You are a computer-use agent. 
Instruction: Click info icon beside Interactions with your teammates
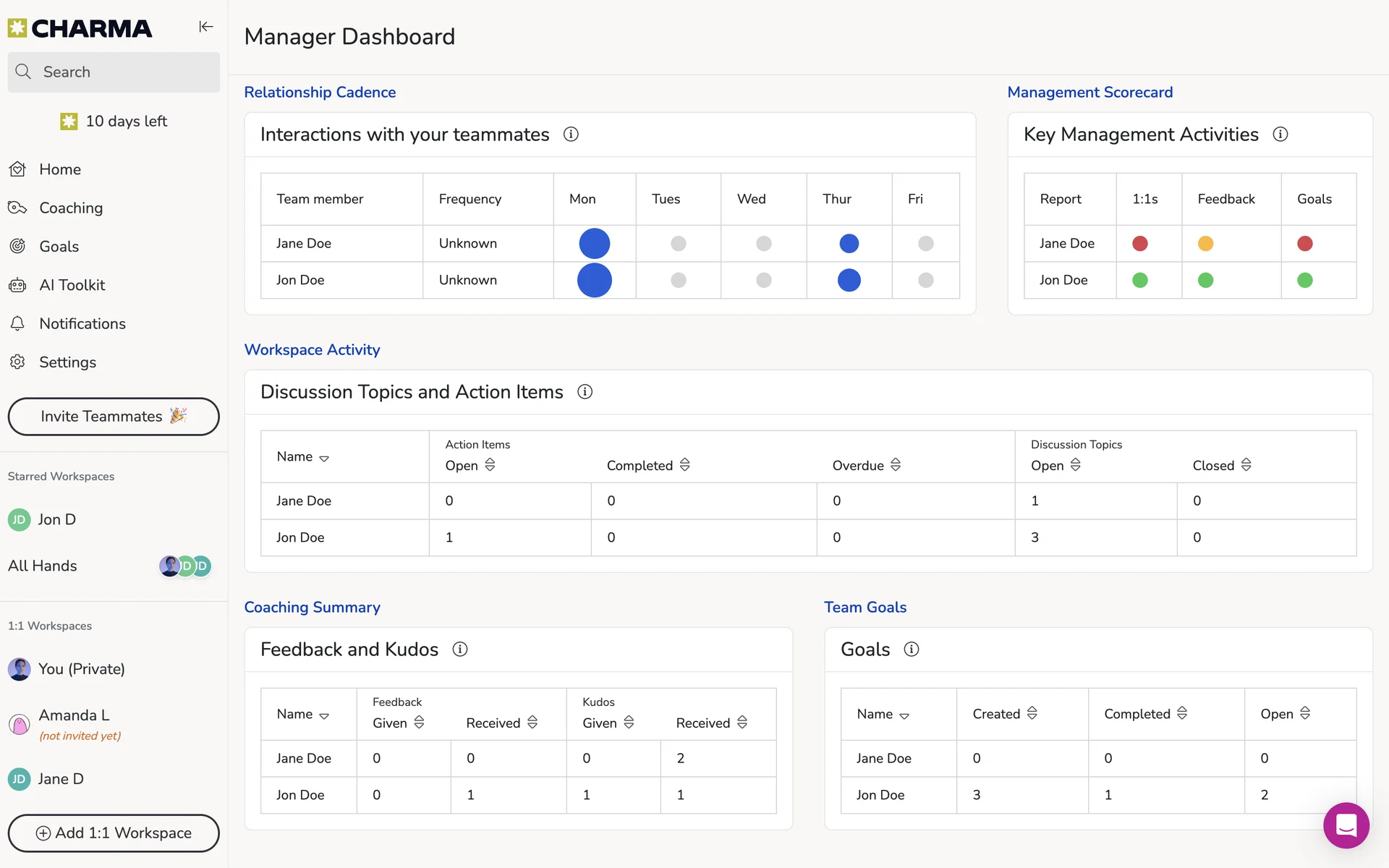tap(571, 135)
